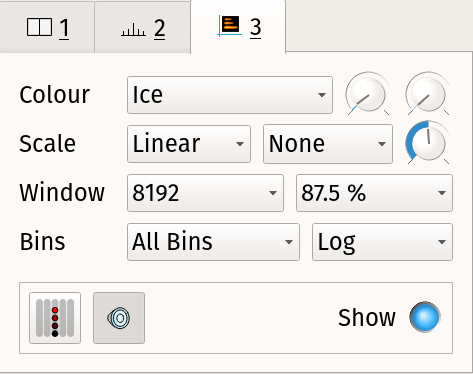Switch to pane tab 1

point(47,27)
